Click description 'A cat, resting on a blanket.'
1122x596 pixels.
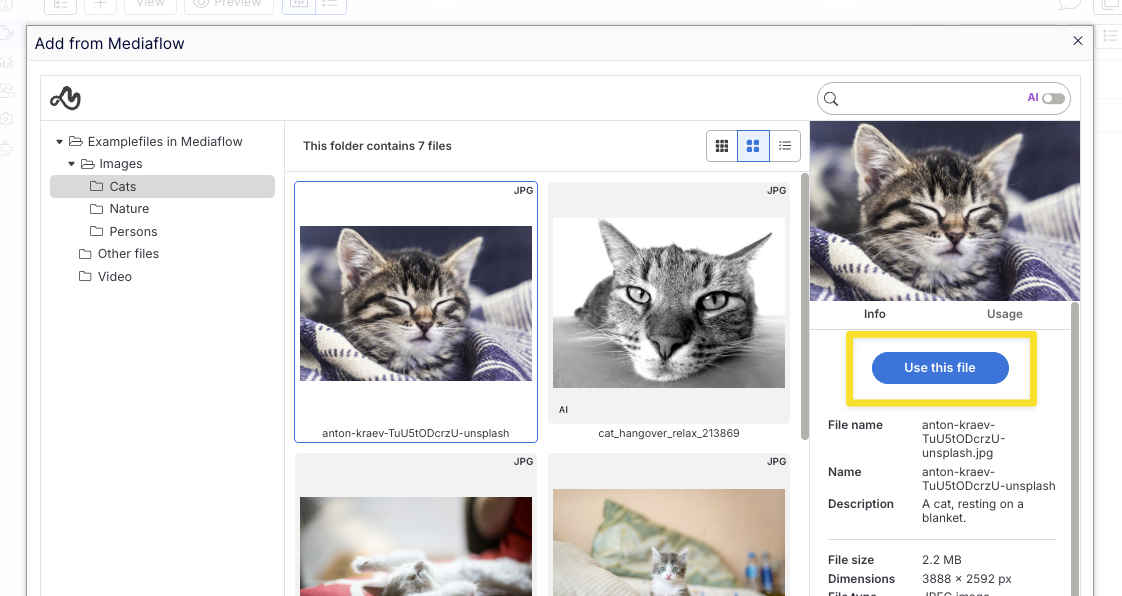click(x=972, y=511)
